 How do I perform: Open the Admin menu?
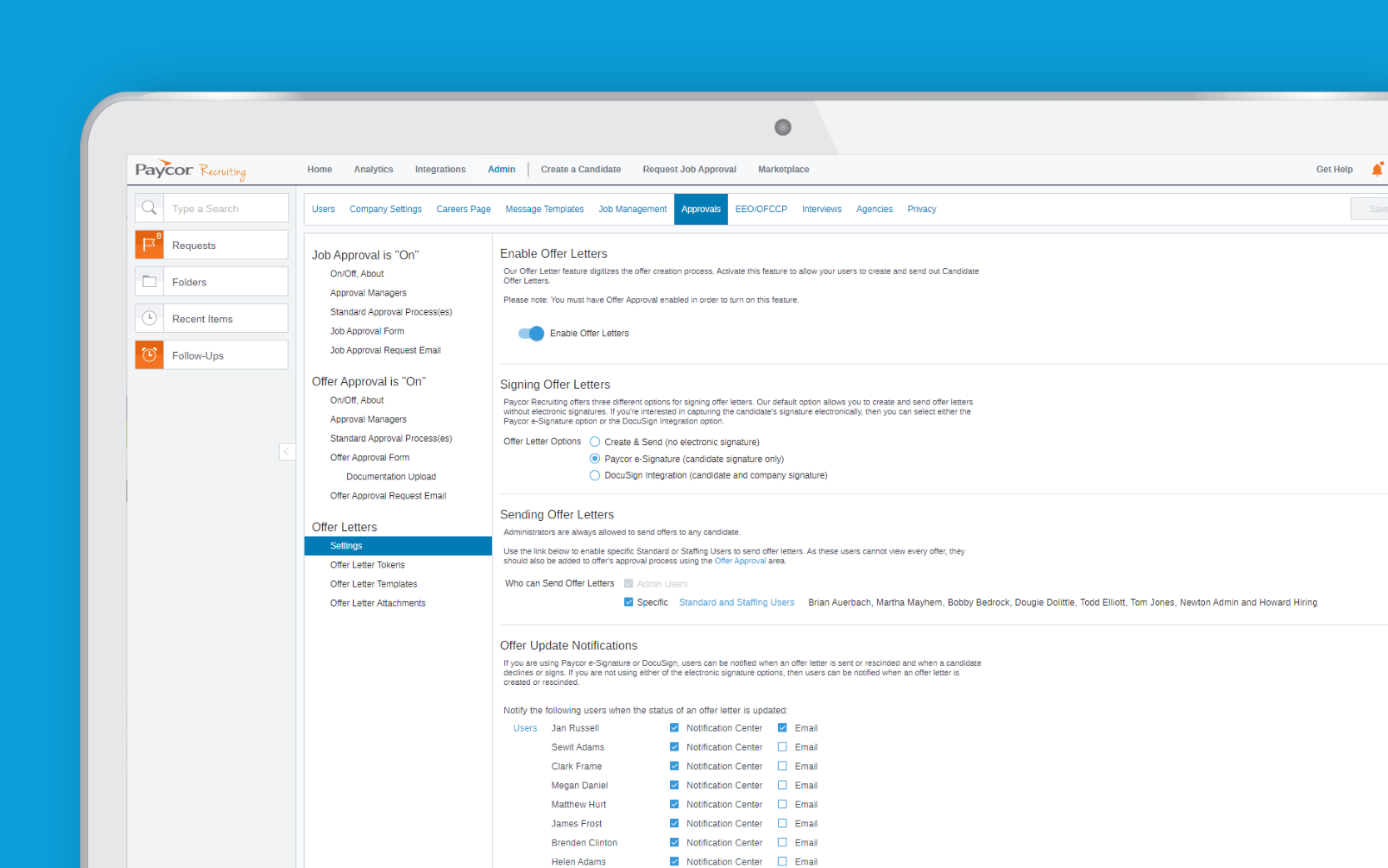tap(502, 169)
